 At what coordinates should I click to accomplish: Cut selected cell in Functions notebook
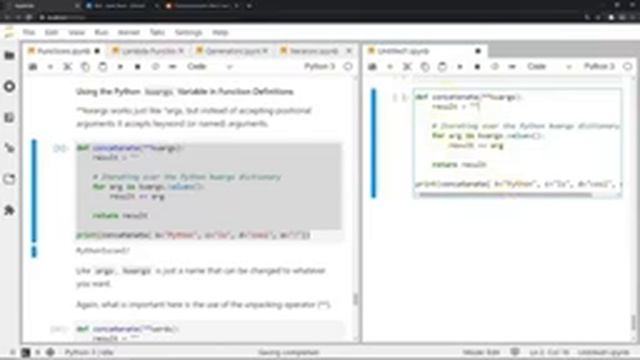pyautogui.click(x=68, y=67)
